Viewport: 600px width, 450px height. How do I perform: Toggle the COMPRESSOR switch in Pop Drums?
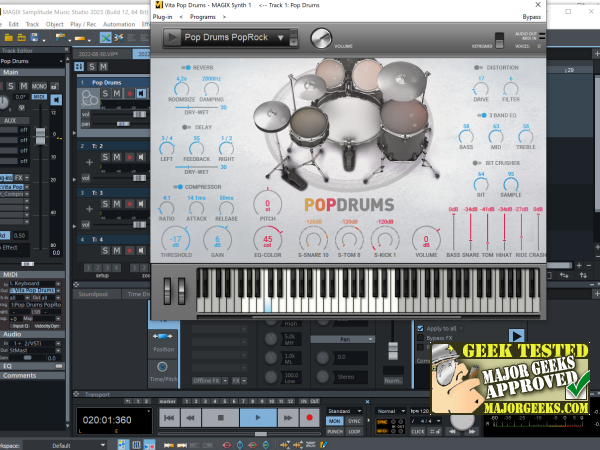[178, 187]
